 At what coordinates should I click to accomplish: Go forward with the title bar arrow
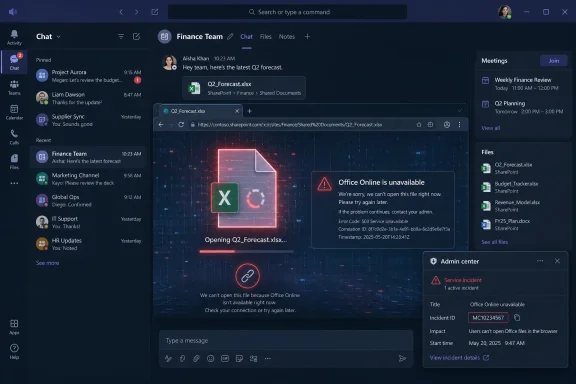137,12
